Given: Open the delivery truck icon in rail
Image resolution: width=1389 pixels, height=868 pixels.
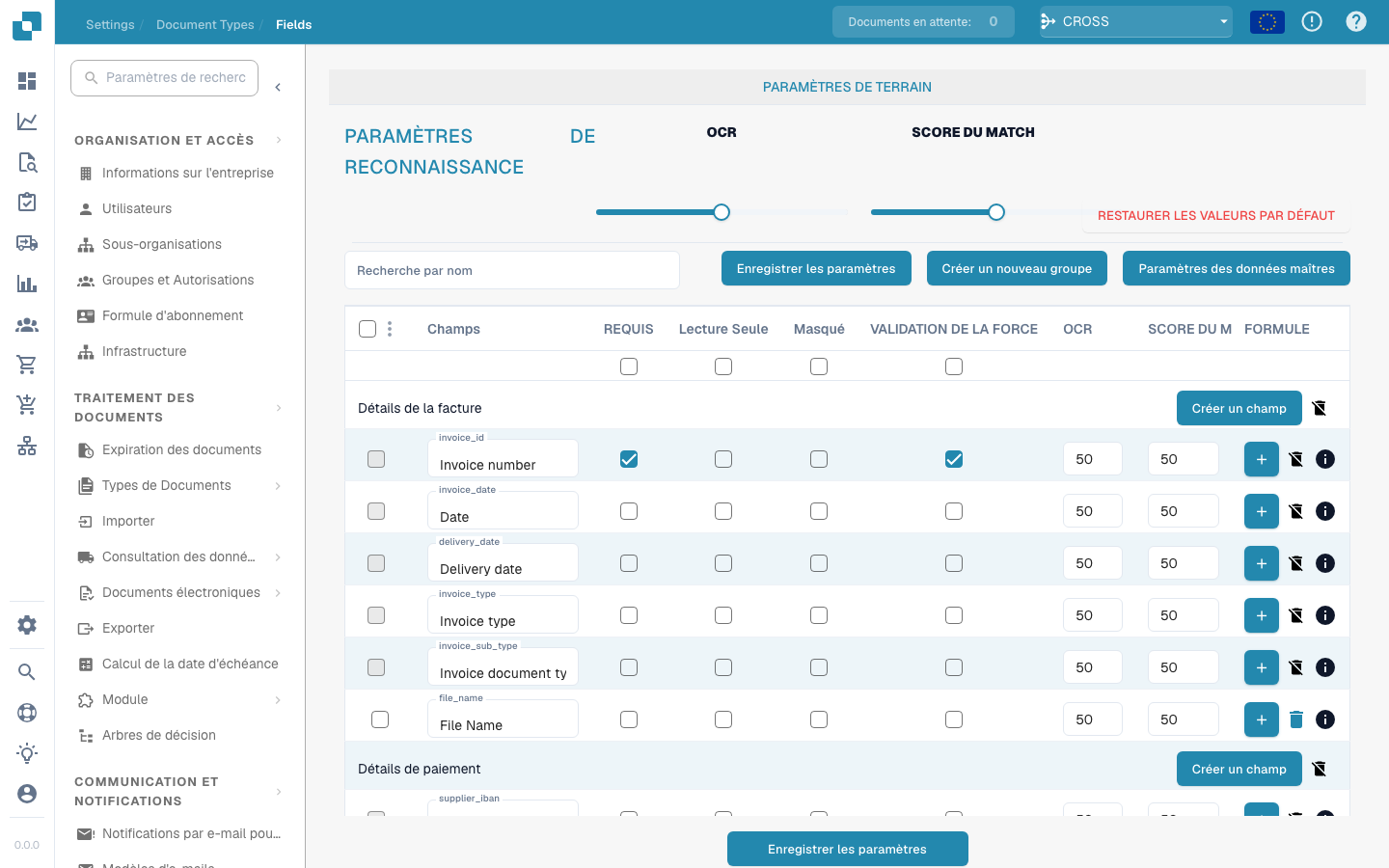Looking at the screenshot, I should point(27,243).
